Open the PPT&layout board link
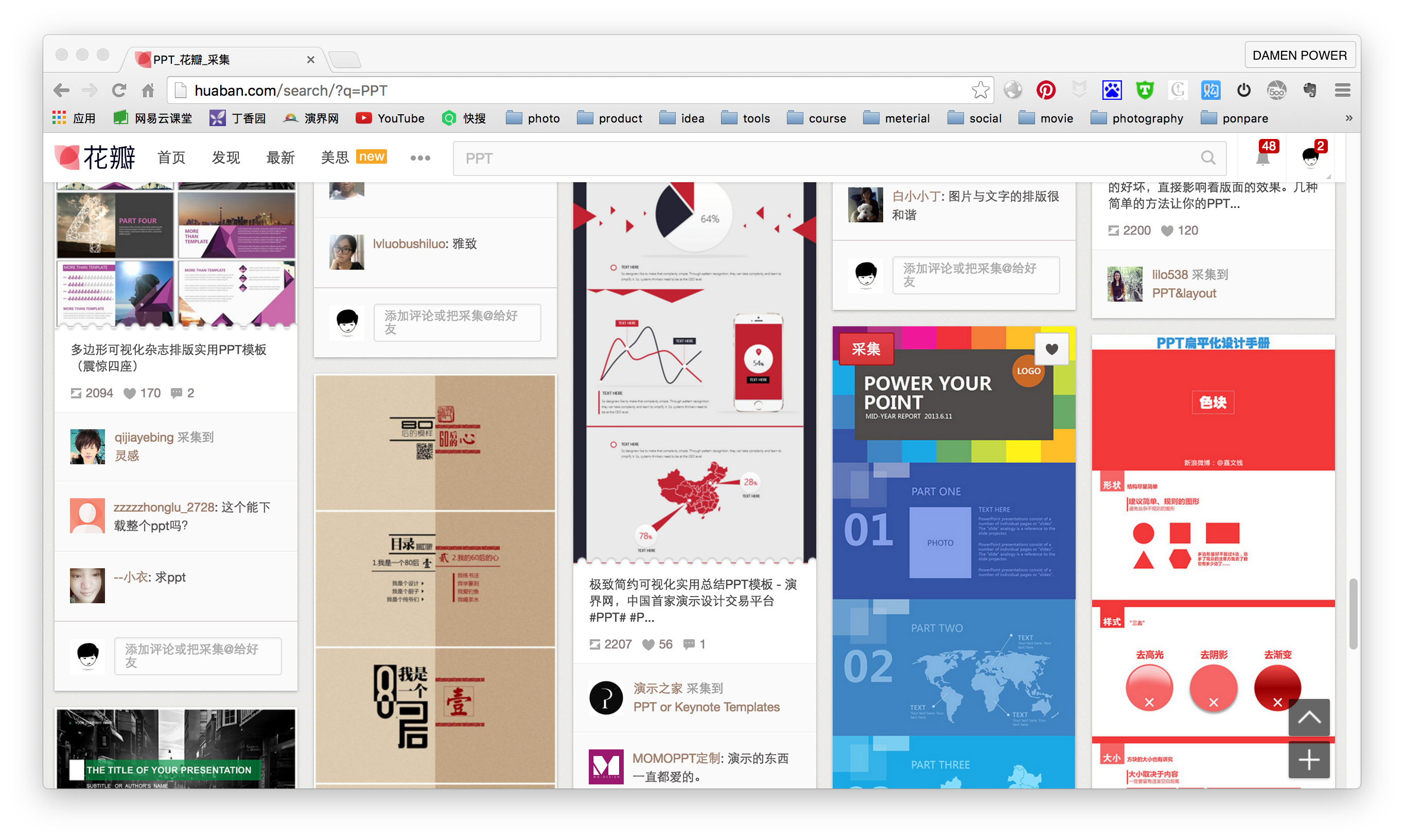Image resolution: width=1404 pixels, height=840 pixels. click(1184, 293)
